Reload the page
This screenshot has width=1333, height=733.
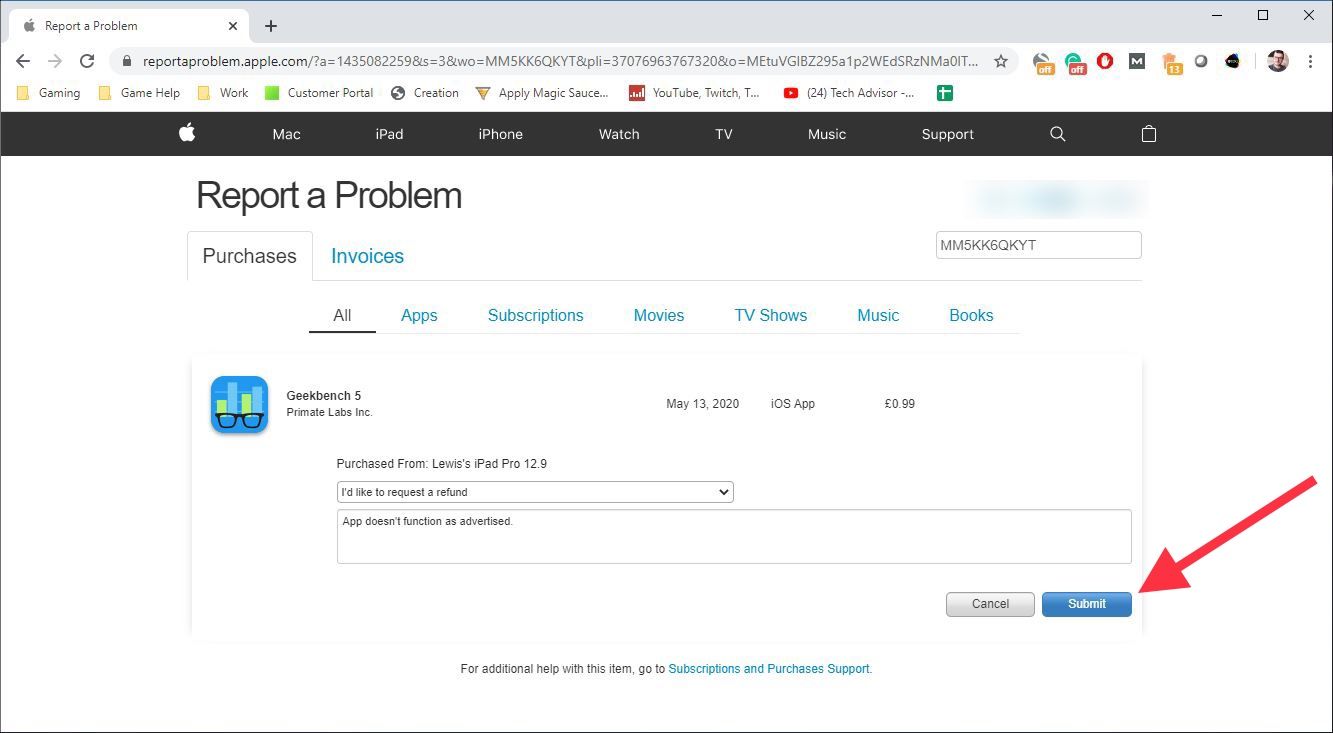click(87, 61)
